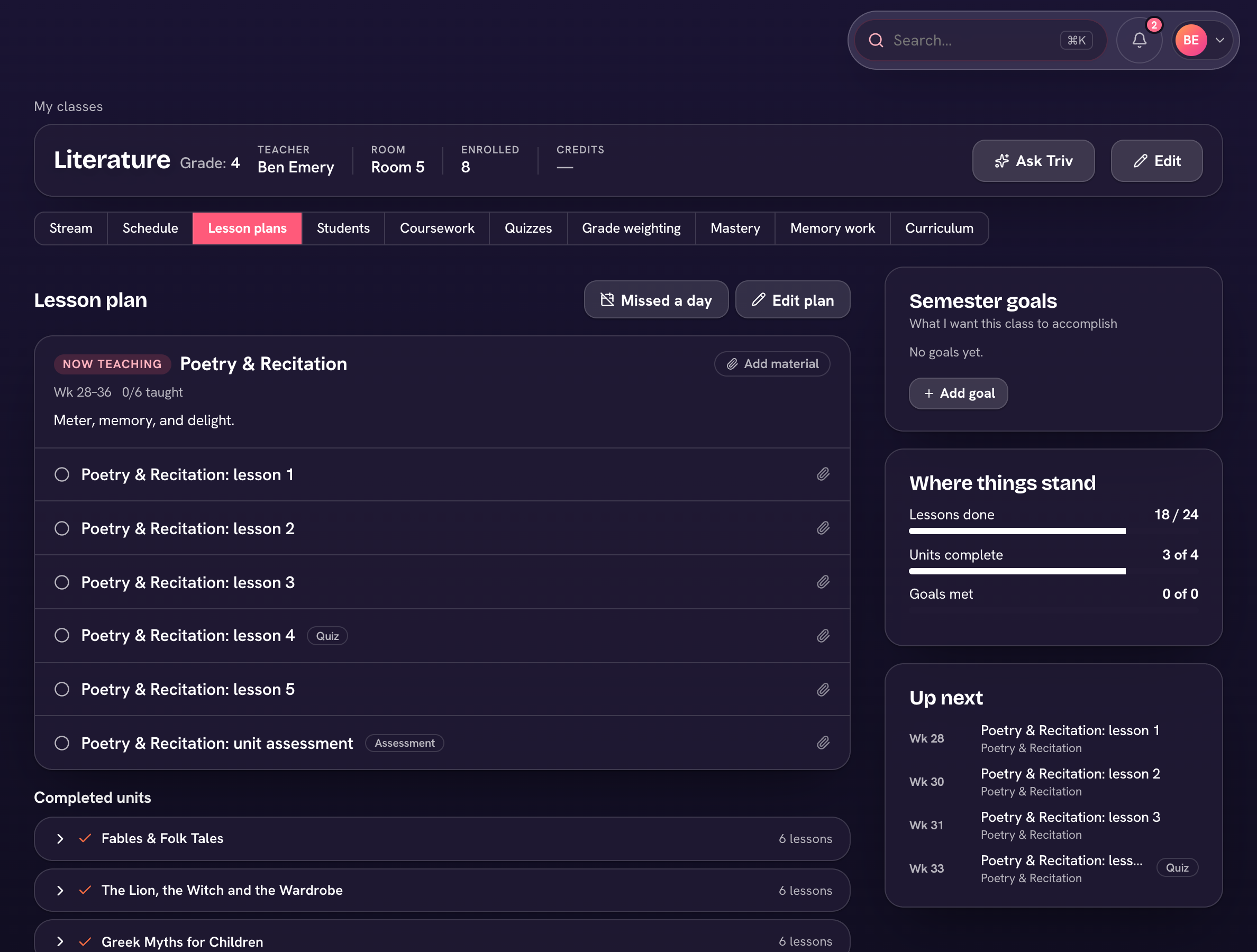Expand the Fables & Folk Tales unit
Screen dimensions: 1257x952
60,838
